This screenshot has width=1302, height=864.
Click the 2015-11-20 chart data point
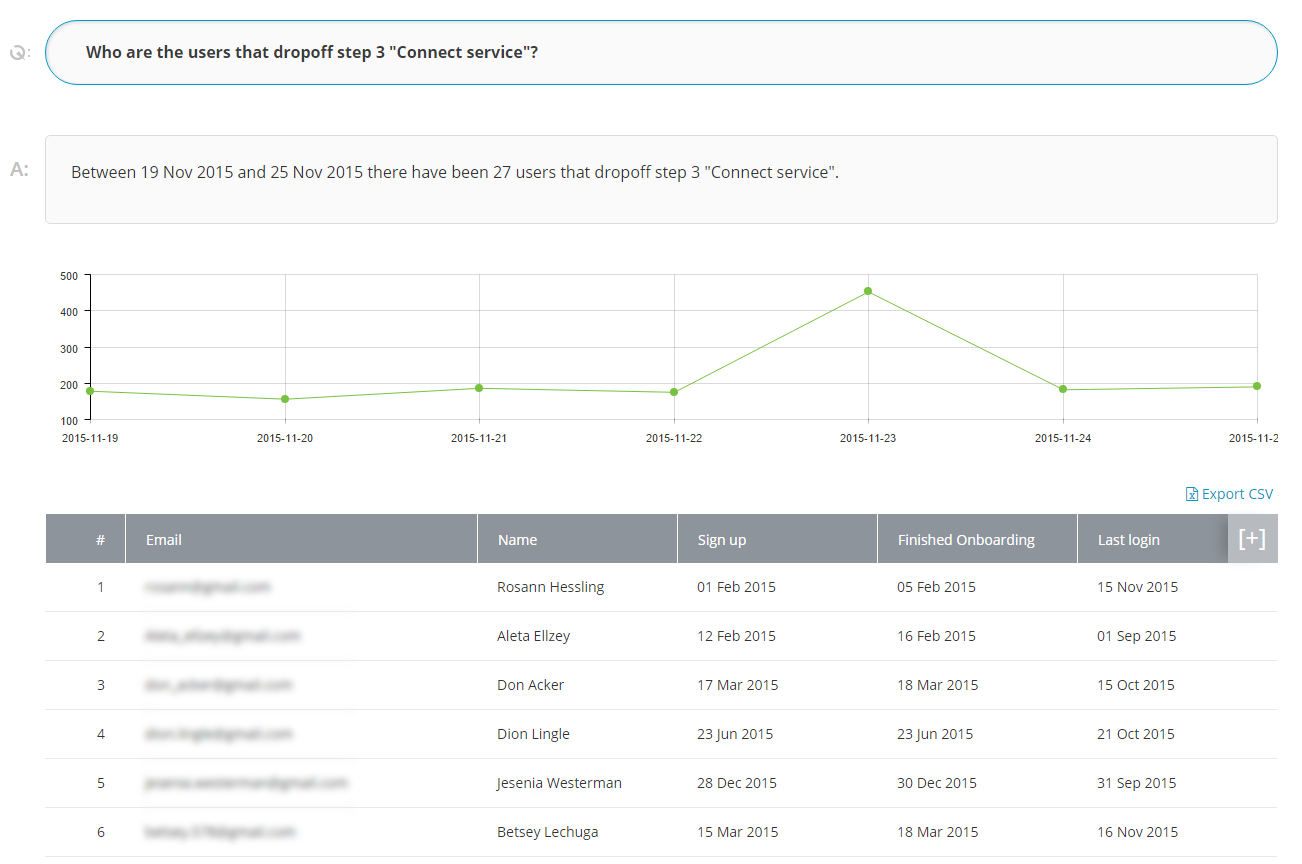coord(285,399)
